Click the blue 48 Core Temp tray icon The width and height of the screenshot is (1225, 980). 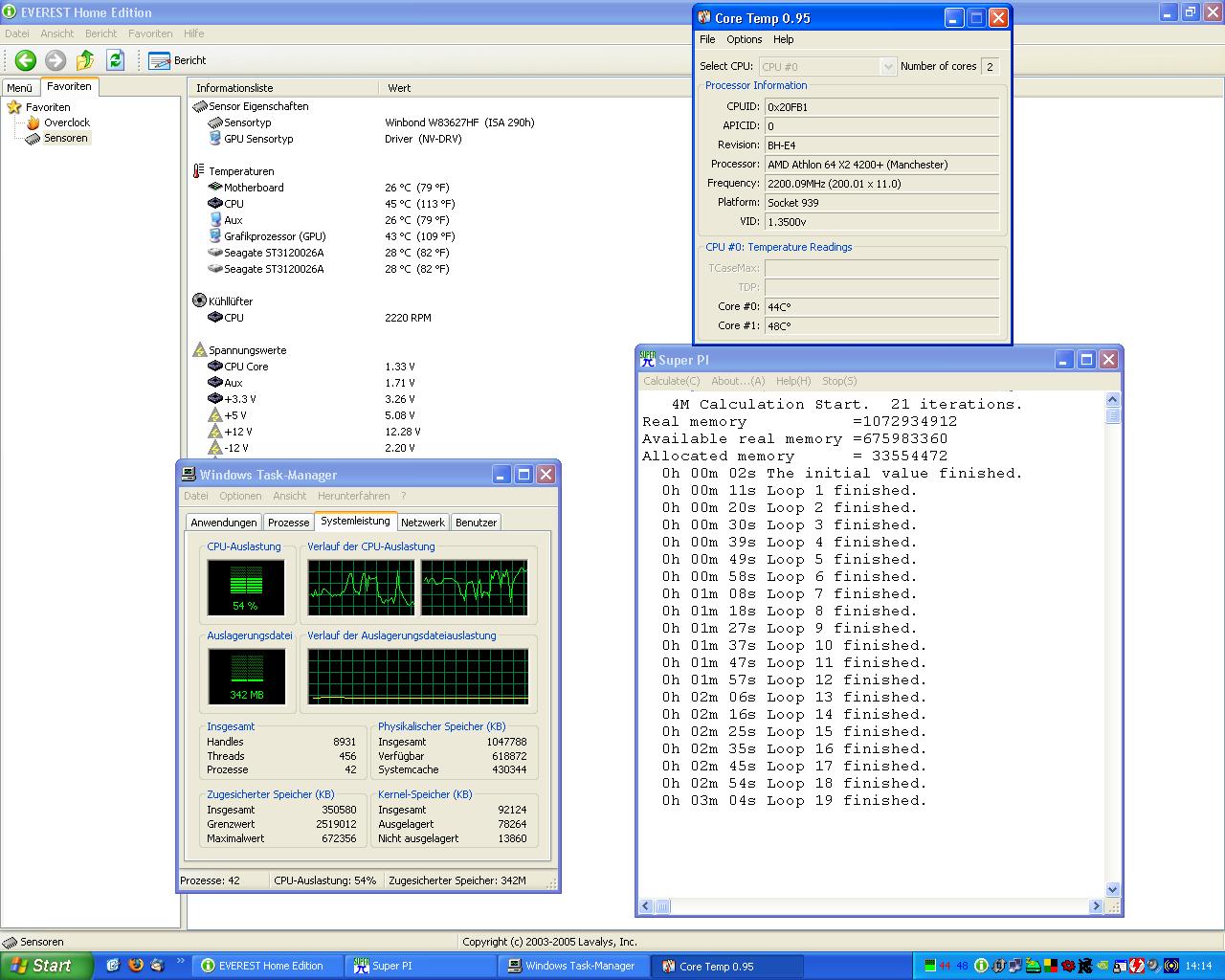pyautogui.click(x=962, y=966)
